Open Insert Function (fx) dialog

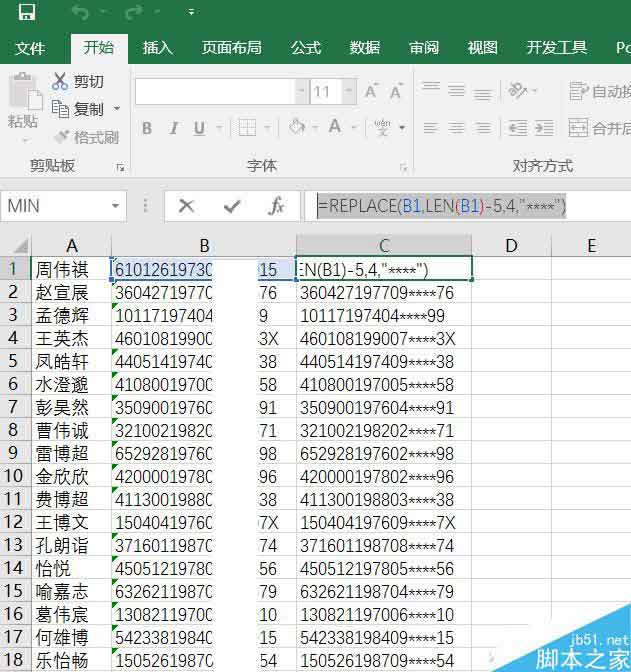tap(277, 206)
